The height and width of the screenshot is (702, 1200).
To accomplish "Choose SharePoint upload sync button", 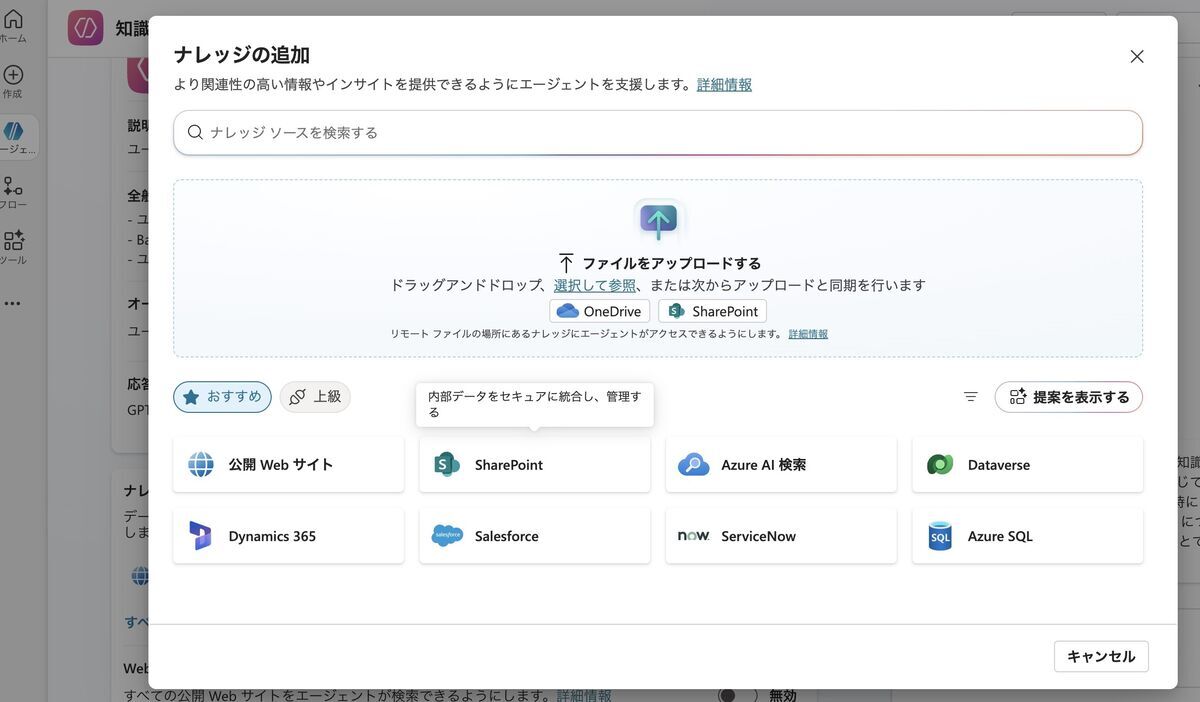I will pos(712,311).
